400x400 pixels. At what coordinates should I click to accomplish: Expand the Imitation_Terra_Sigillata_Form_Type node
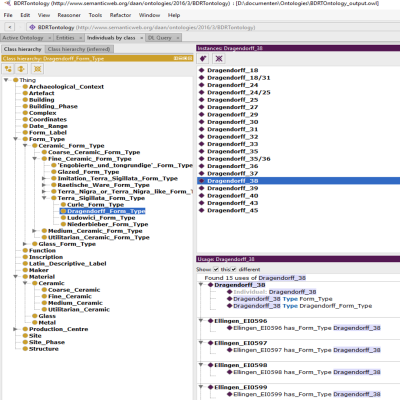(44, 178)
